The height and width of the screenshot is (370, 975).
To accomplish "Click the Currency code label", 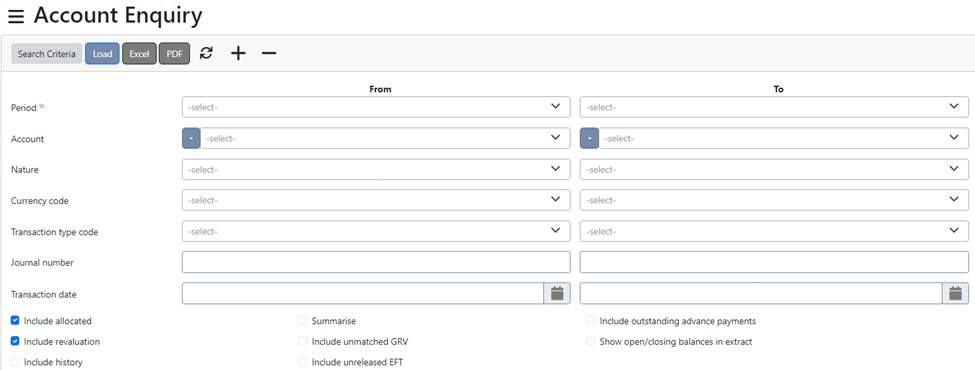I will pos(40,201).
